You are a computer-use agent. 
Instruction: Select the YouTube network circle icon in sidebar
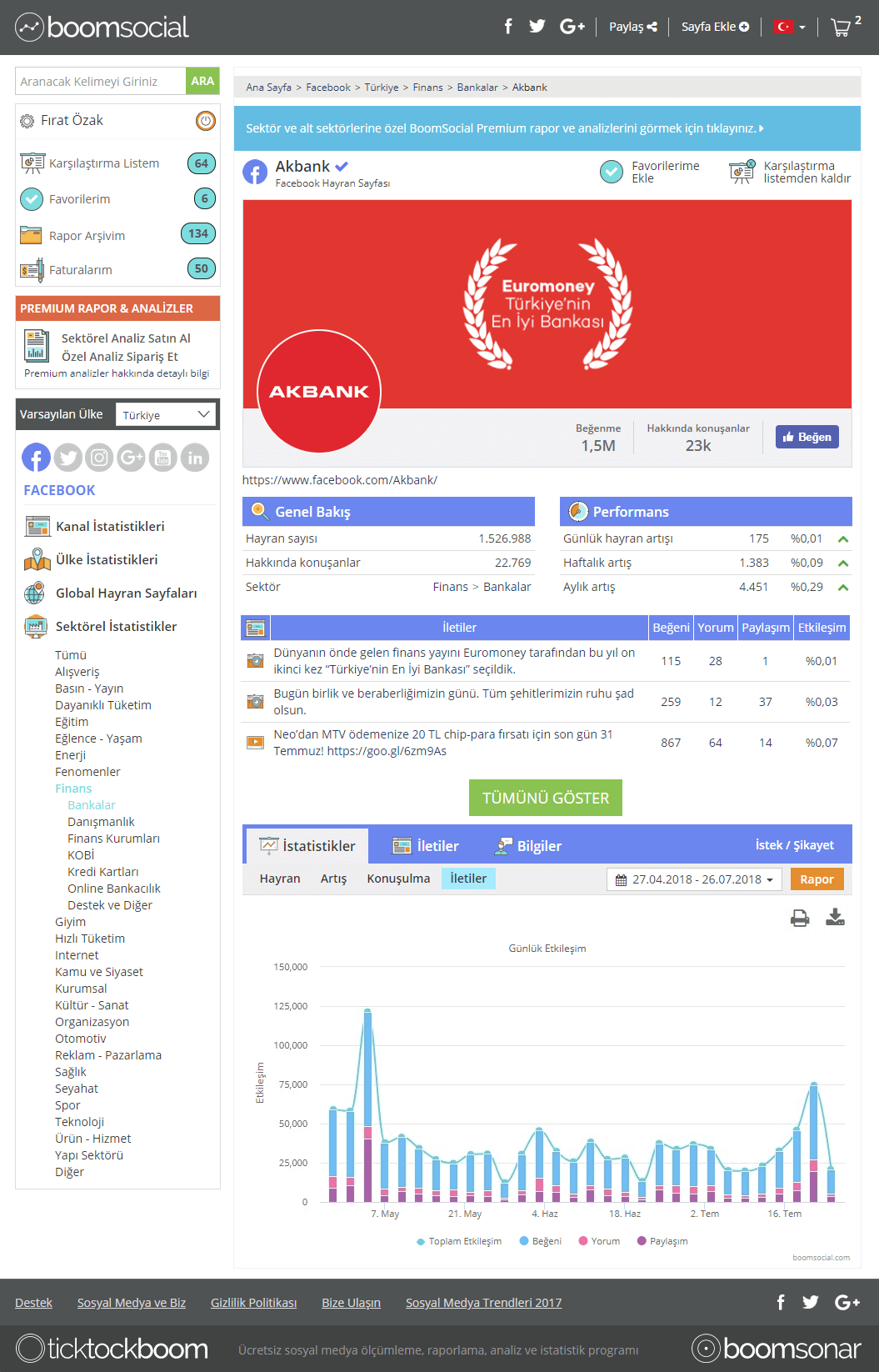[x=163, y=458]
